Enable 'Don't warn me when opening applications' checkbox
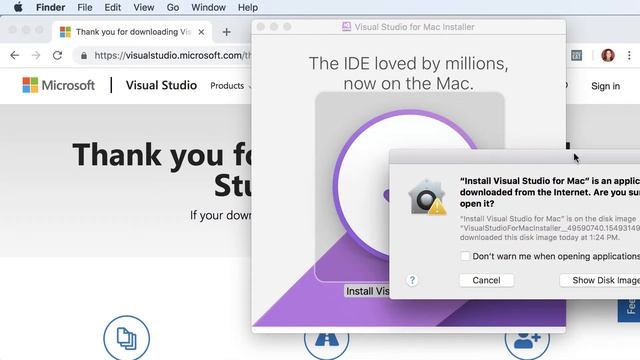Image resolution: width=640 pixels, height=360 pixels. [x=465, y=256]
